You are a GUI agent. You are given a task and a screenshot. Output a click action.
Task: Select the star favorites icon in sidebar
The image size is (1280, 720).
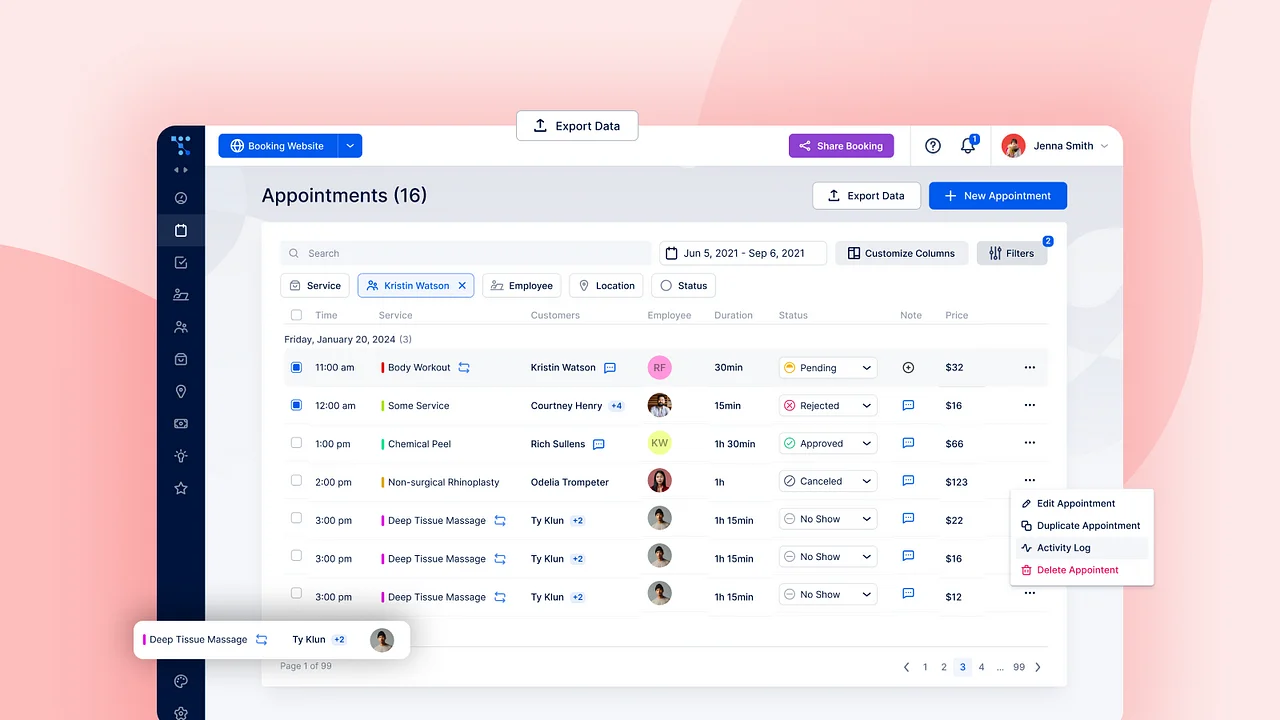[x=181, y=488]
